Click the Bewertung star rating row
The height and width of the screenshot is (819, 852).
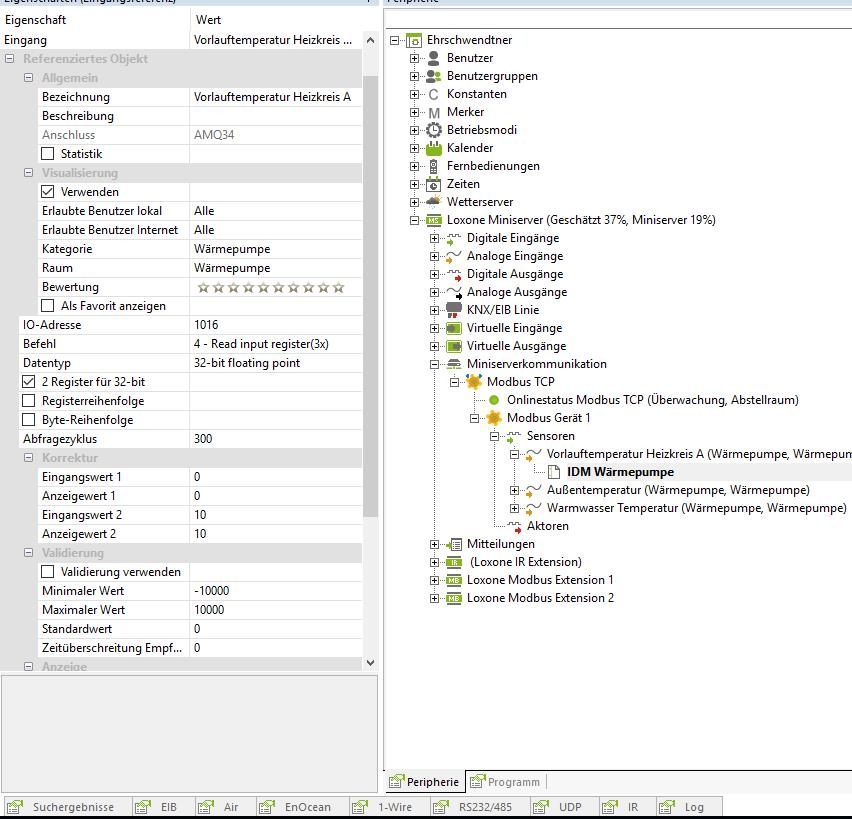click(x=271, y=287)
